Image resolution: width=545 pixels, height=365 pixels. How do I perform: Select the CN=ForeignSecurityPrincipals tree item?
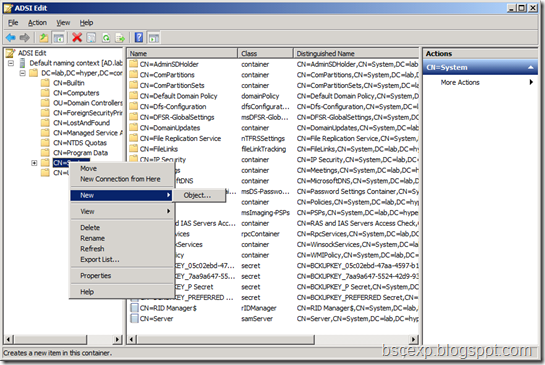[x=88, y=113]
